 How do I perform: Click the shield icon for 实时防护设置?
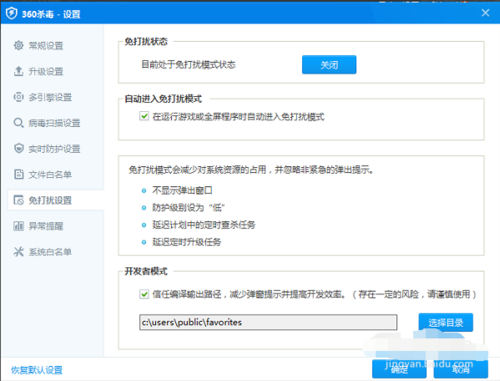click(x=19, y=148)
